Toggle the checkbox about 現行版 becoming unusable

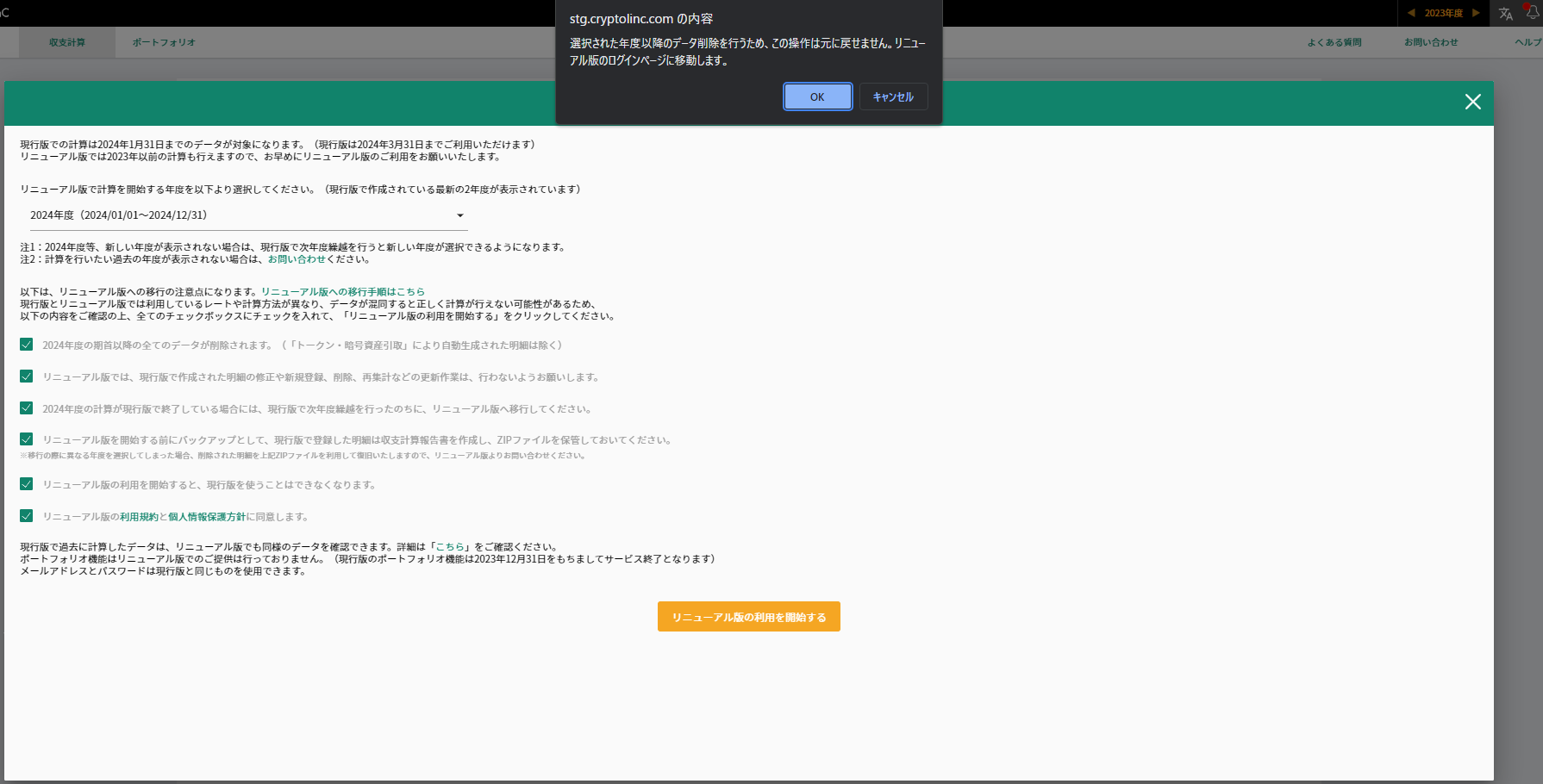pos(27,484)
